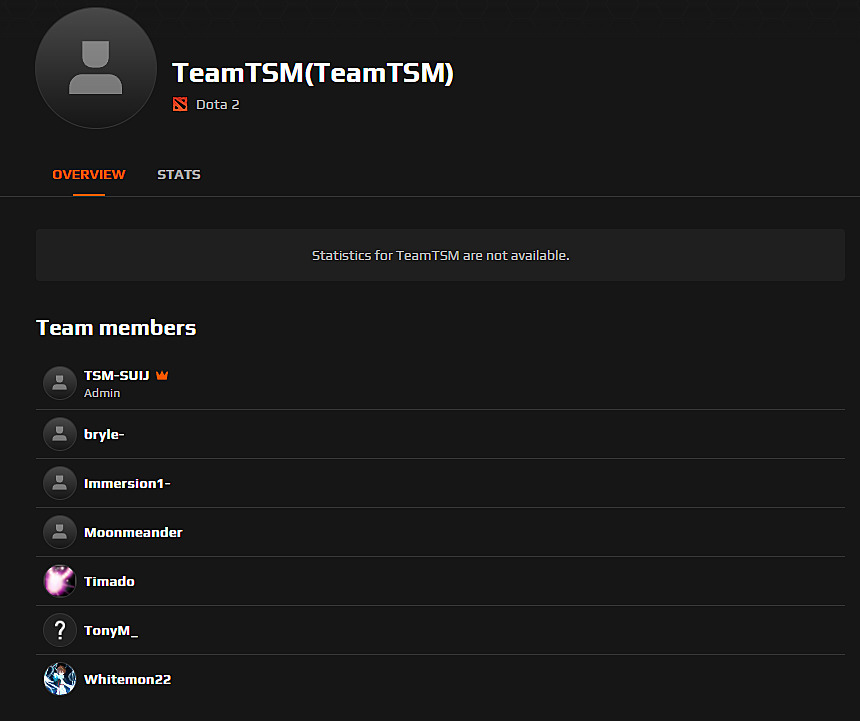Click the crown icon beside TSM-SUIJ
860x721 pixels.
[162, 375]
